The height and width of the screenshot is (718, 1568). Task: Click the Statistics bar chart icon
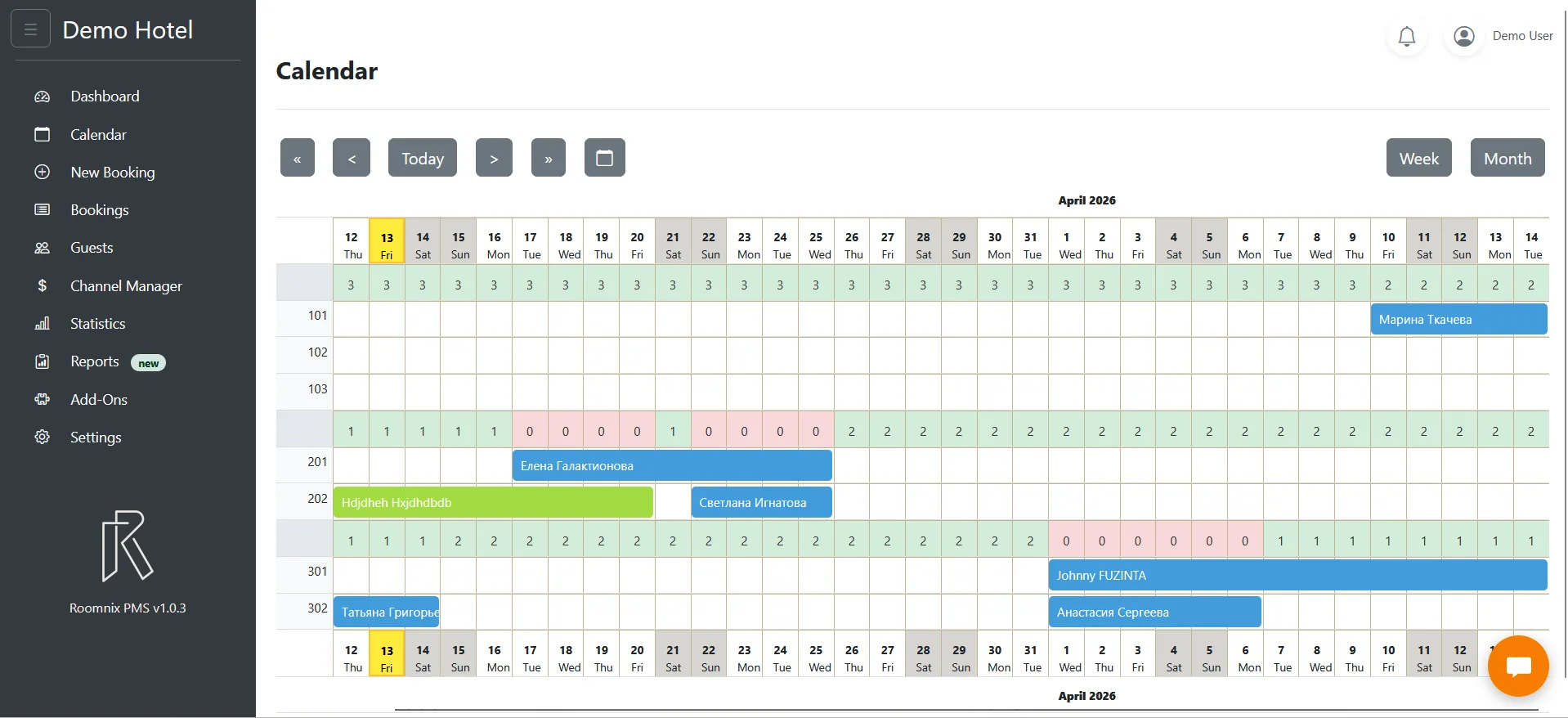pos(43,324)
